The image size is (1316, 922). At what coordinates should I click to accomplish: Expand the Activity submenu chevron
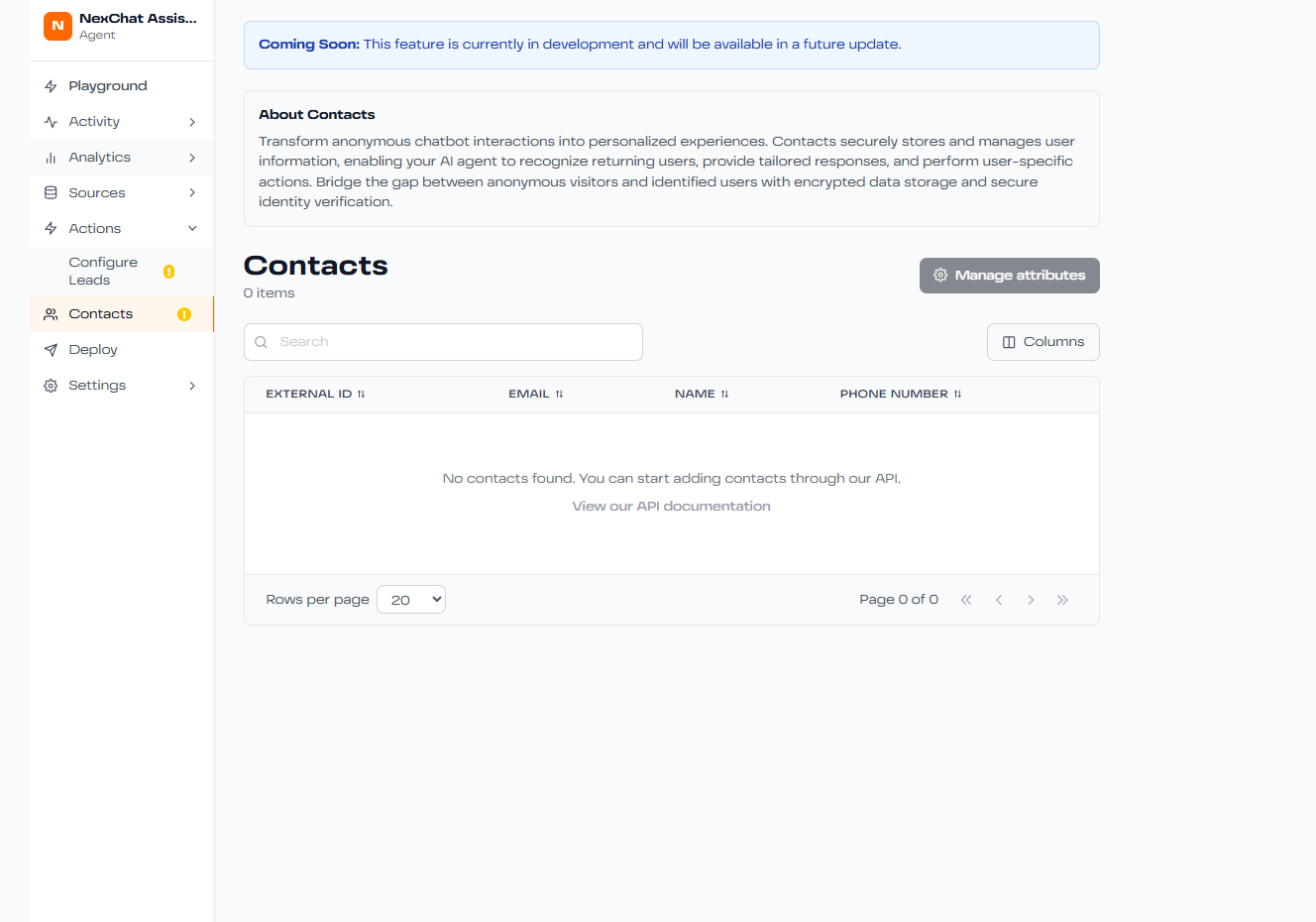192,122
